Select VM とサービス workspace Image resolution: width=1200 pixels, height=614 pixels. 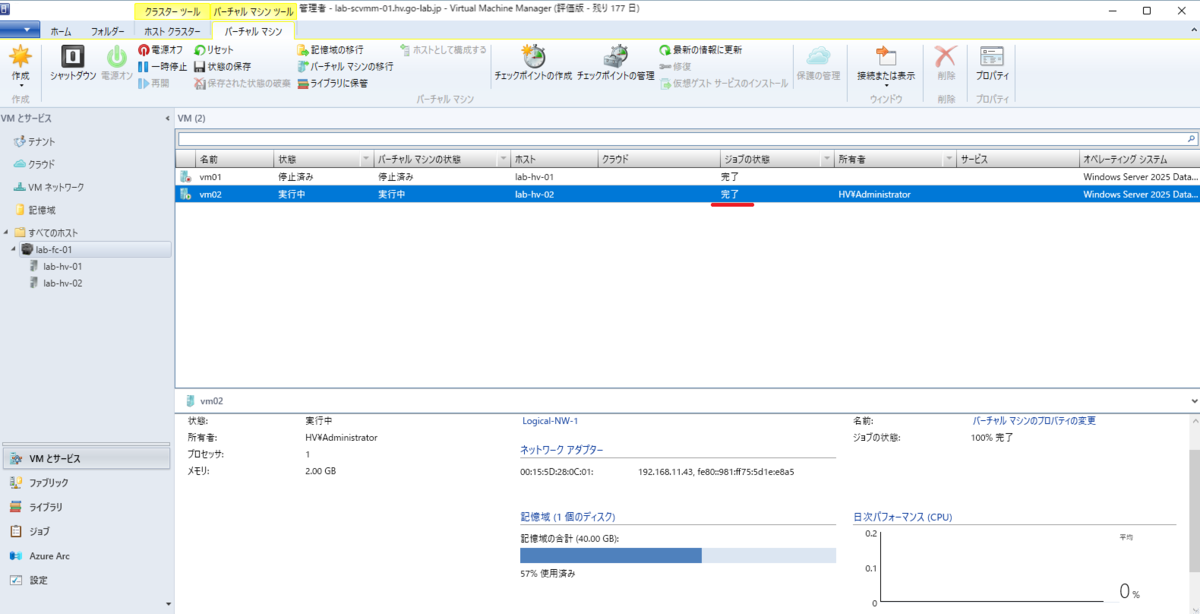pos(86,459)
